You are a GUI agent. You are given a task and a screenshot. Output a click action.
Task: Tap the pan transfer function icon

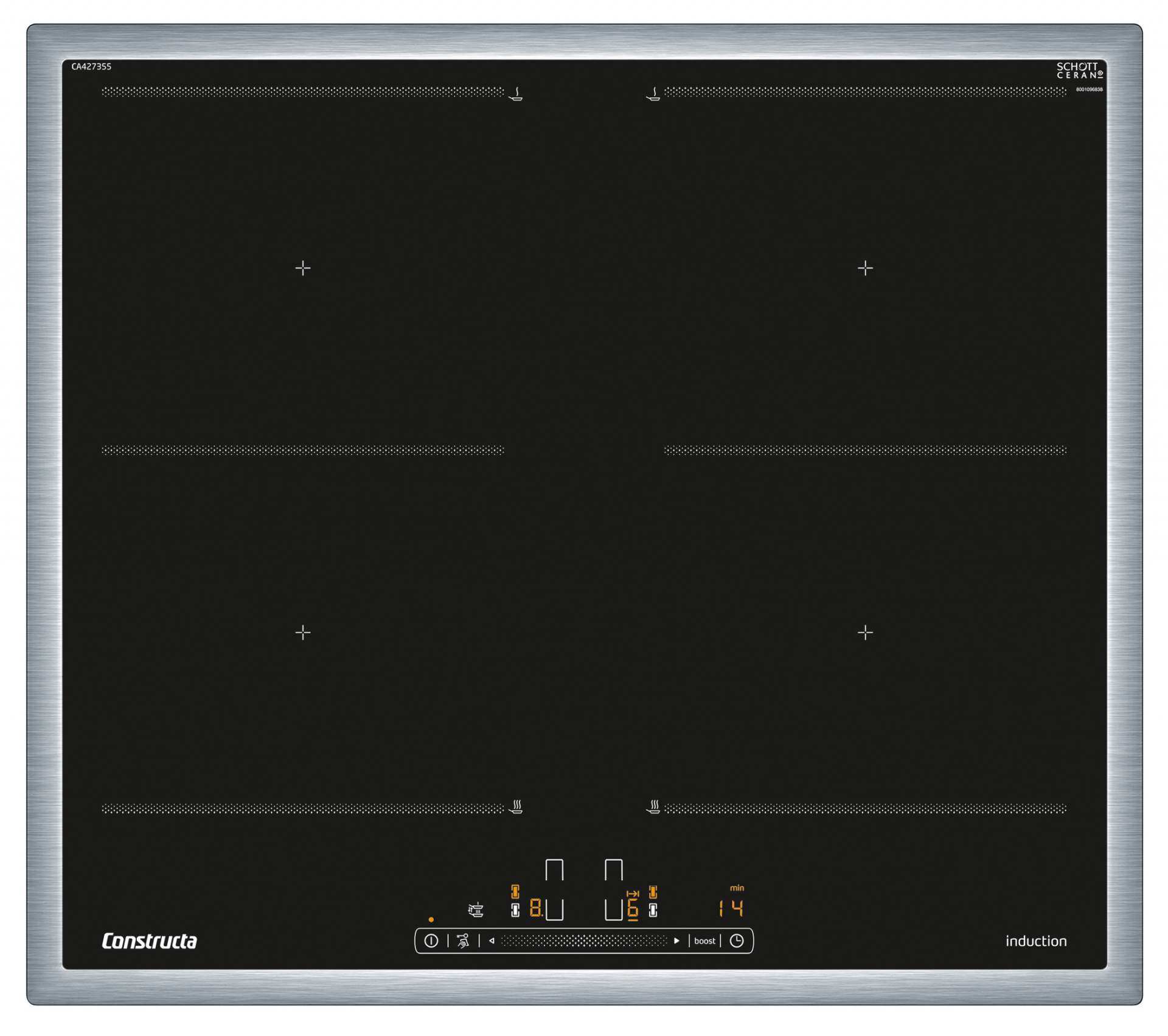coord(476,910)
